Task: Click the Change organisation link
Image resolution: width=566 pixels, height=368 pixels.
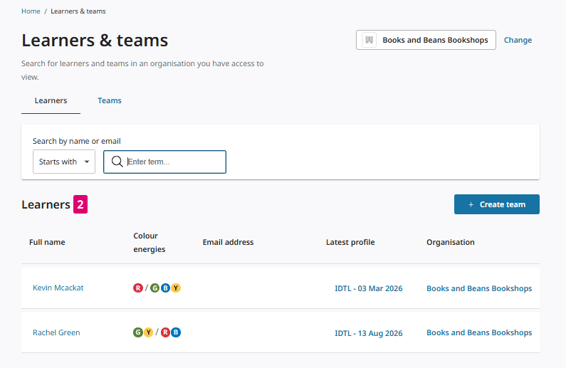Action: [x=518, y=40]
